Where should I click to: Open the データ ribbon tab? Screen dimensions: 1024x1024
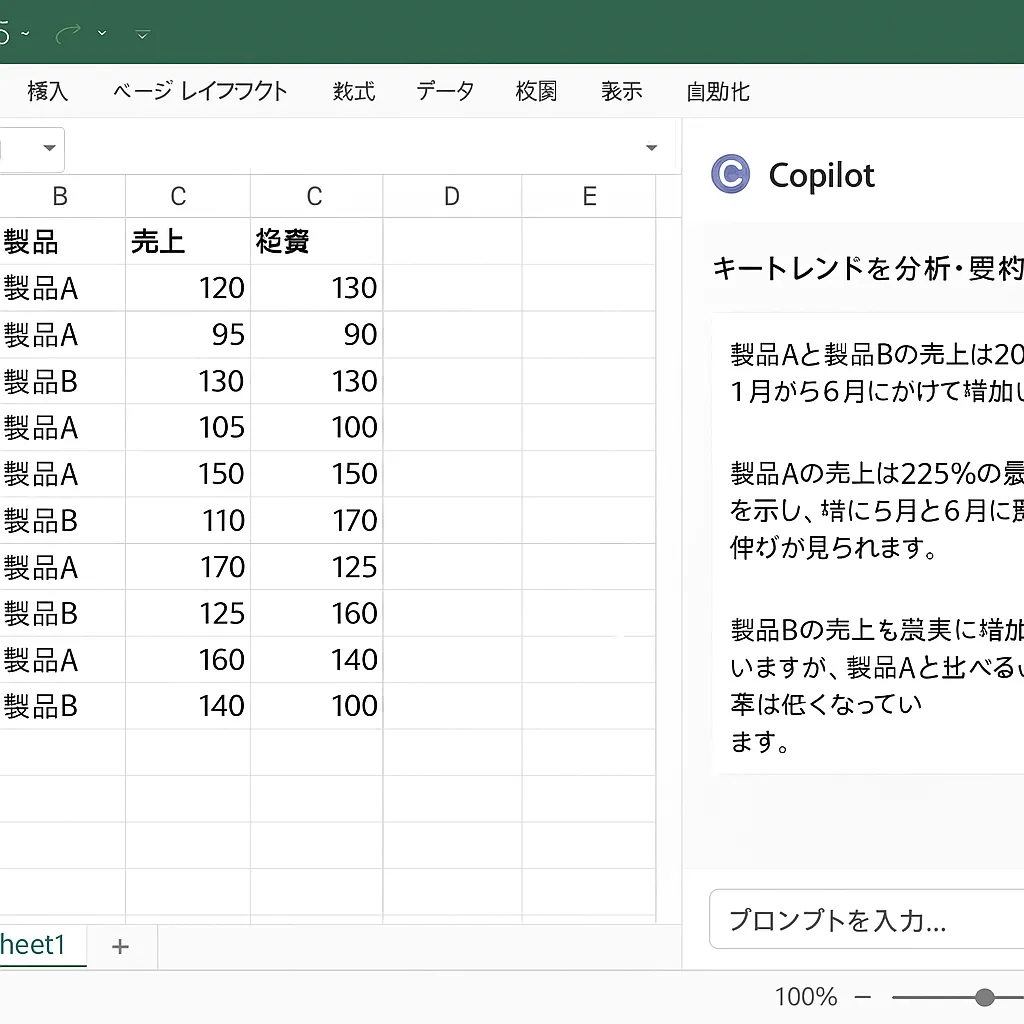point(445,92)
